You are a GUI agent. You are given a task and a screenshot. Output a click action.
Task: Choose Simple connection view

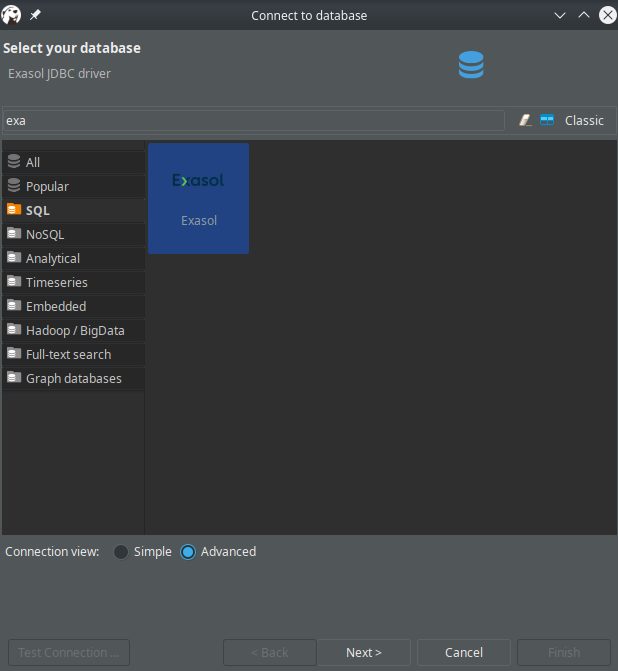pyautogui.click(x=143, y=552)
